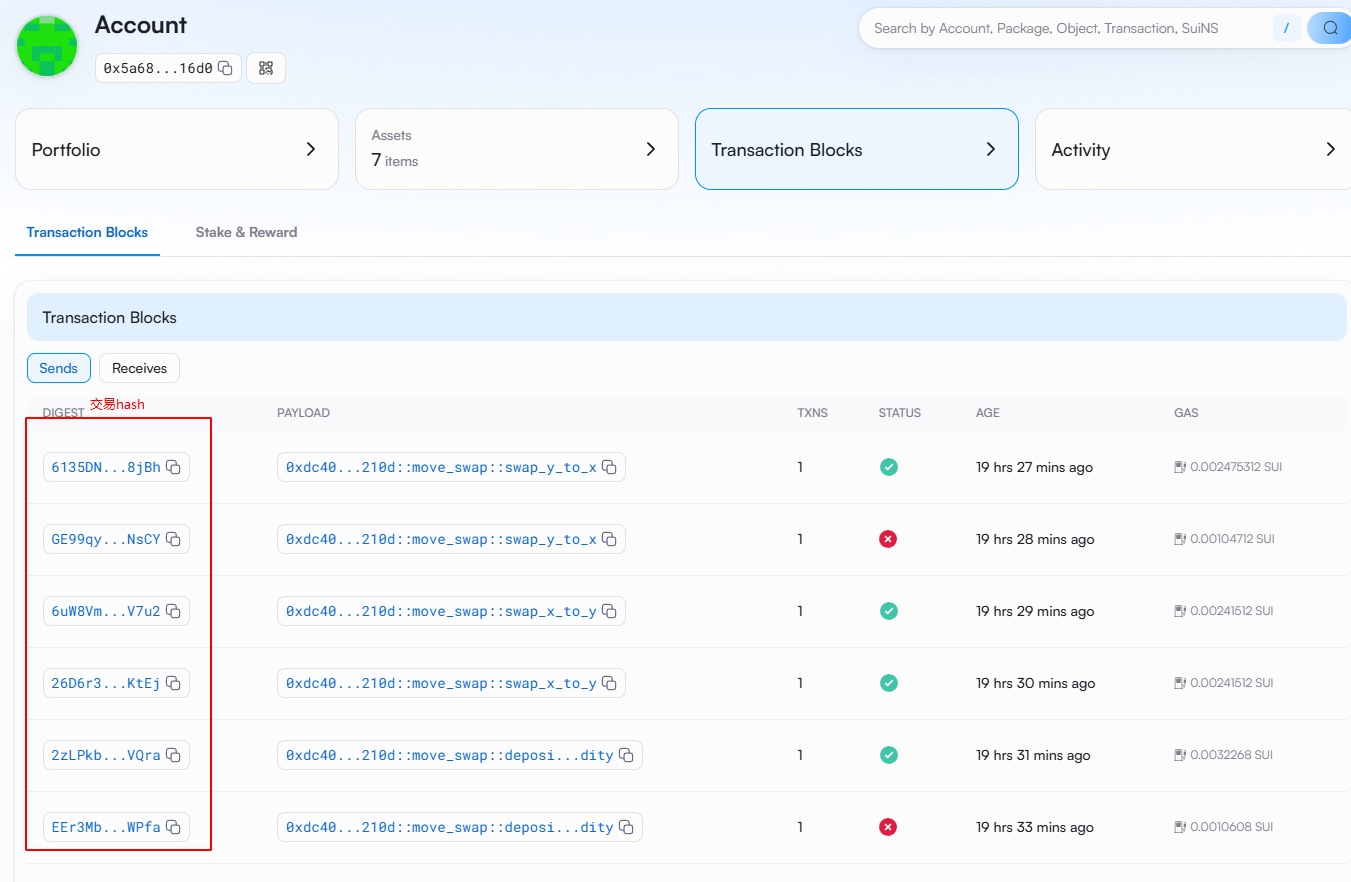Screen dimensions: 1351x882
Task: Copy payload in the 19 hrs 27 mins row
Action: [609, 467]
